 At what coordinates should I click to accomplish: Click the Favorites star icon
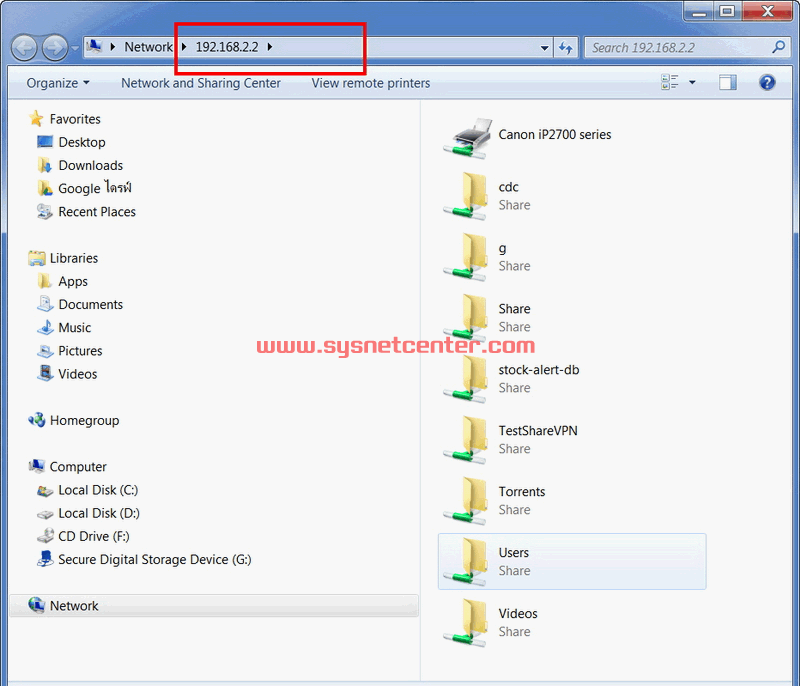[x=36, y=118]
